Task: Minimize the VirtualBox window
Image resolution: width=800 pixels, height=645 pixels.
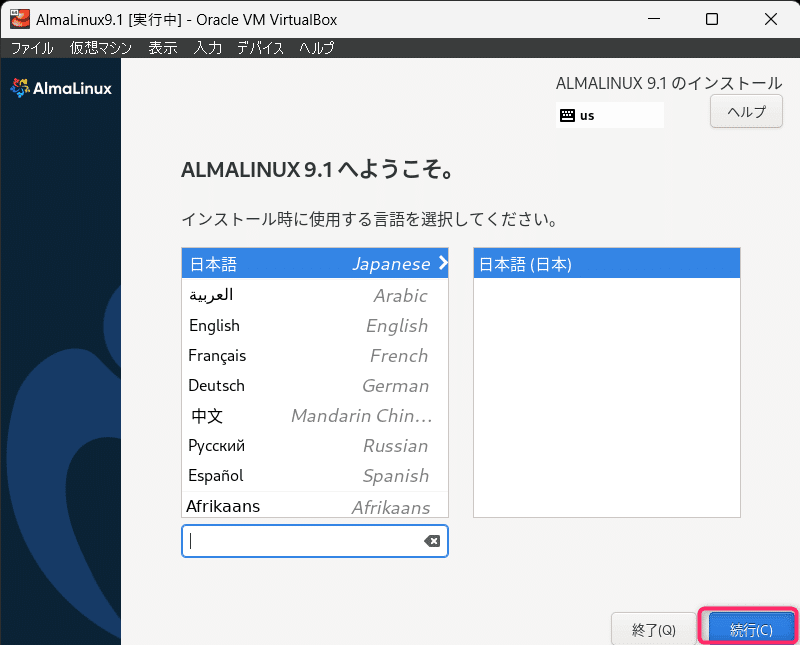Action: pos(654,19)
